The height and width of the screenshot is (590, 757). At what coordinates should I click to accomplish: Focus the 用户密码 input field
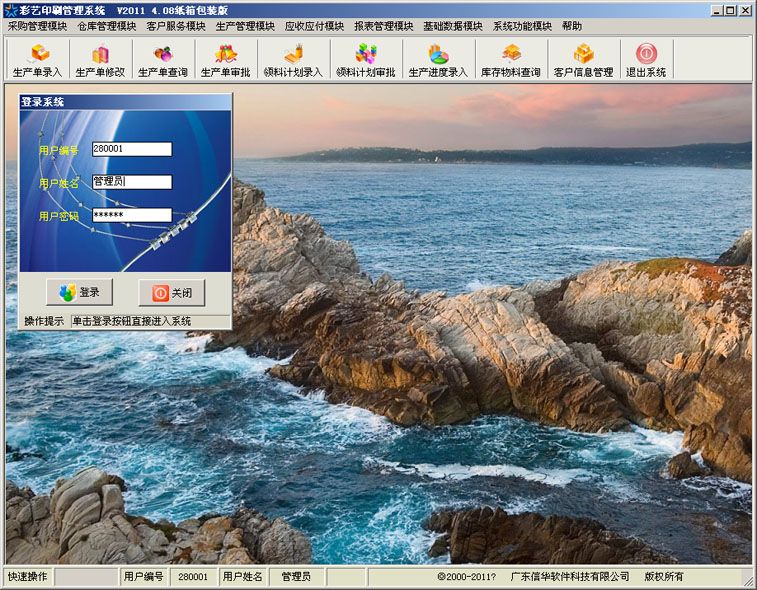(132, 215)
